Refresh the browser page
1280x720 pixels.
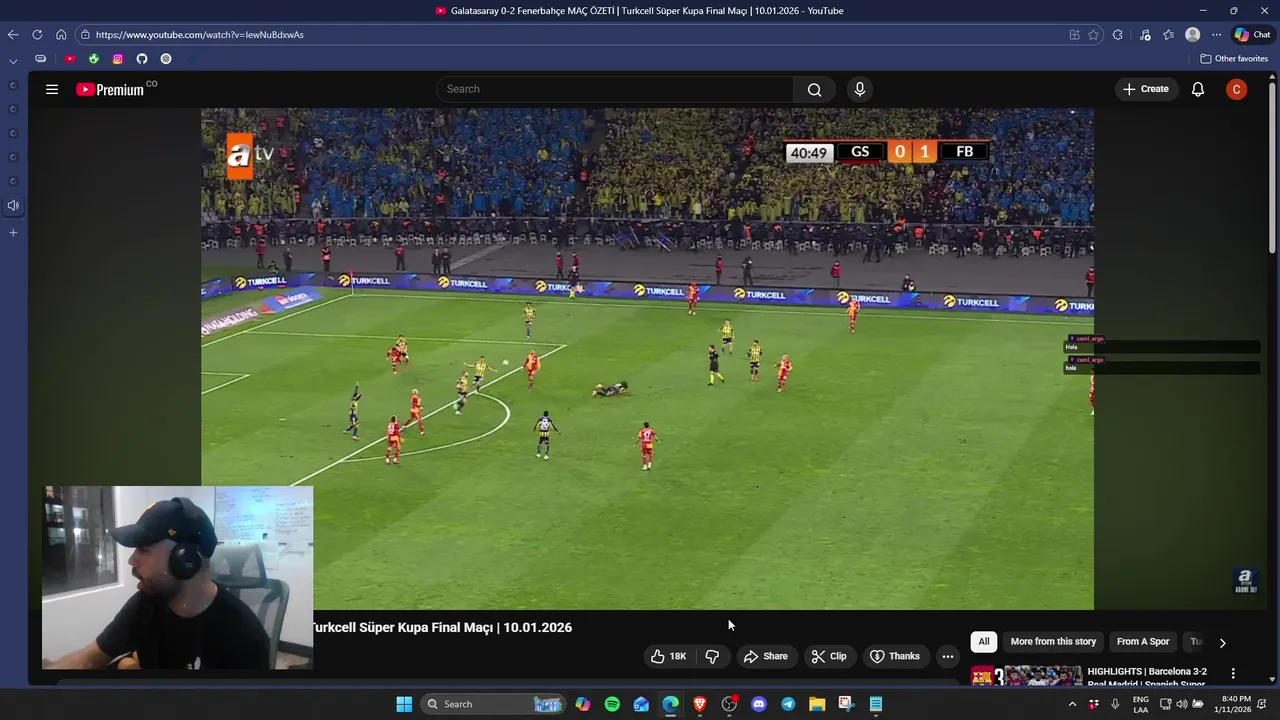tap(37, 34)
